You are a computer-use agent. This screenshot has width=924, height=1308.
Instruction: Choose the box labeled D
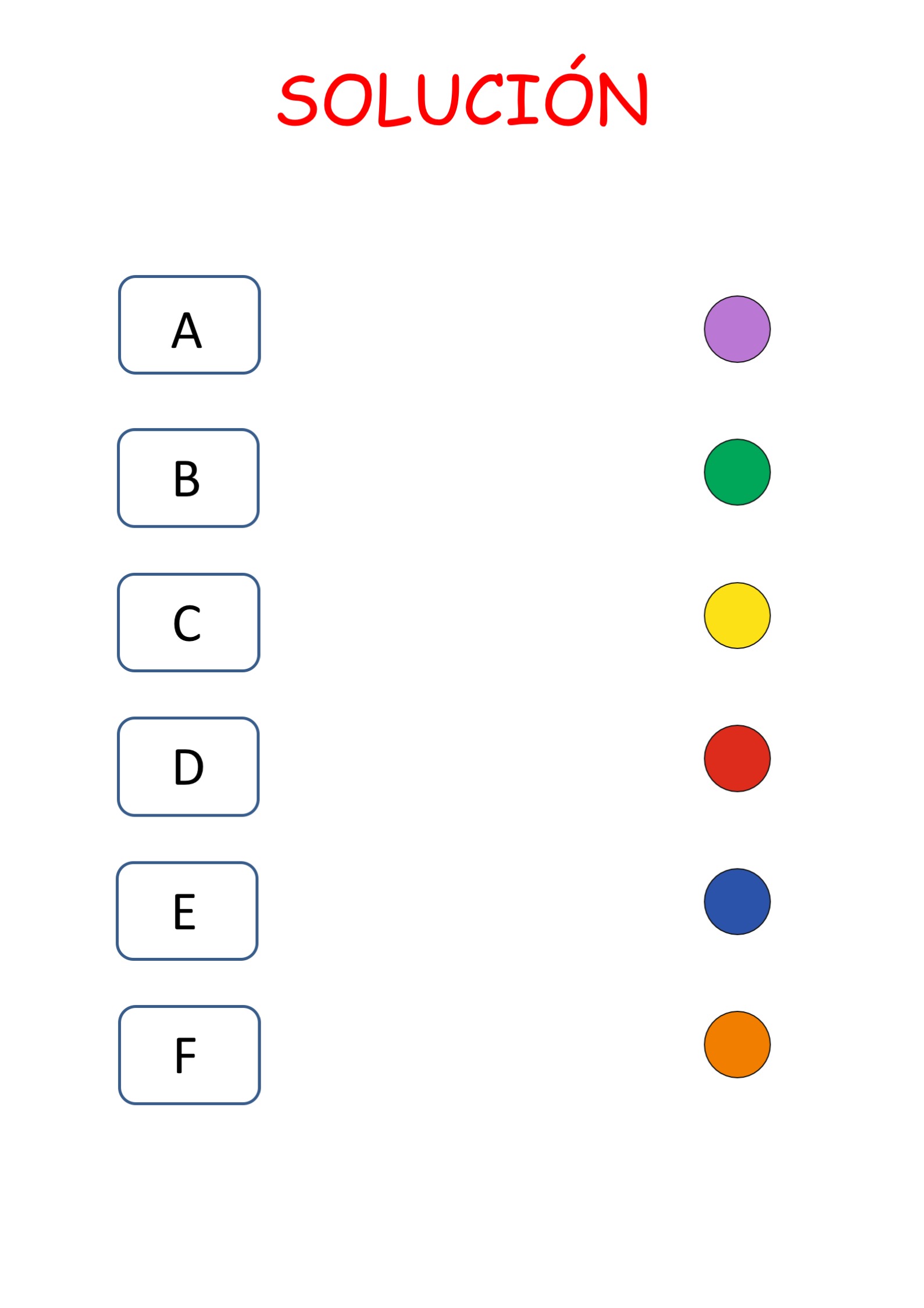pyautogui.click(x=188, y=767)
